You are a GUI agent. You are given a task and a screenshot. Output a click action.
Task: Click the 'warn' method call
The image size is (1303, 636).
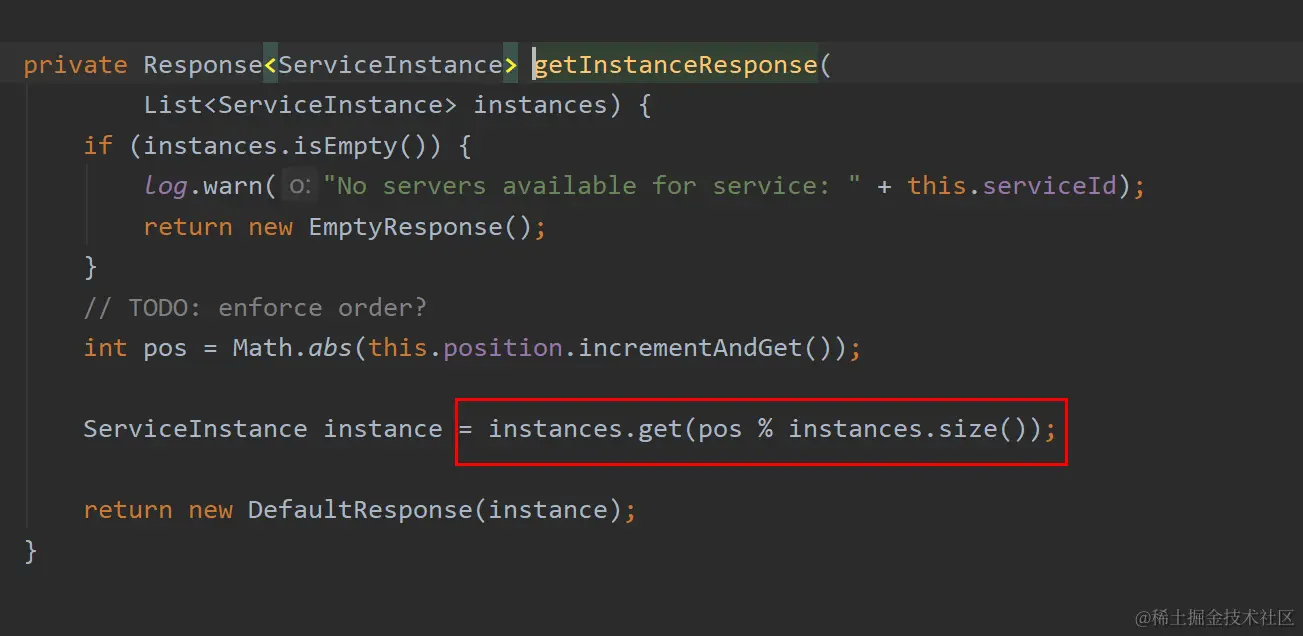[x=233, y=186]
